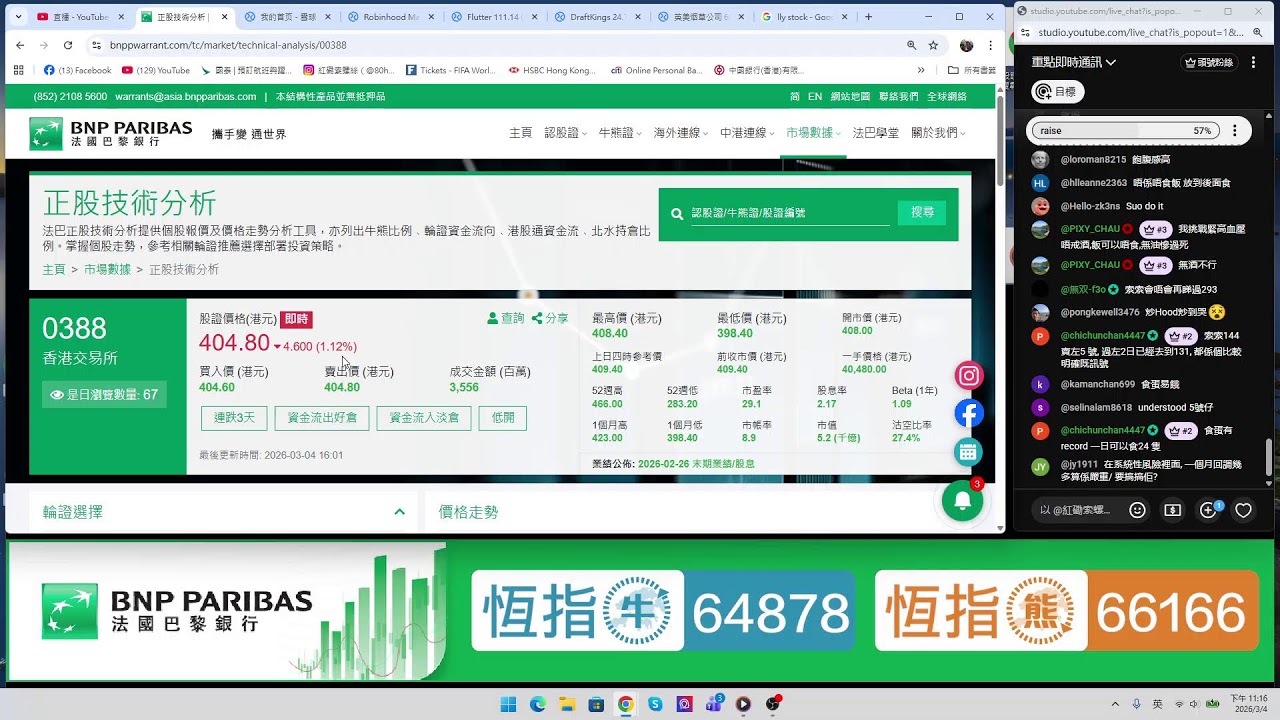This screenshot has height=720, width=1280.
Task: Click the 是日瀏覽數量 eye view counter
Action: click(104, 395)
